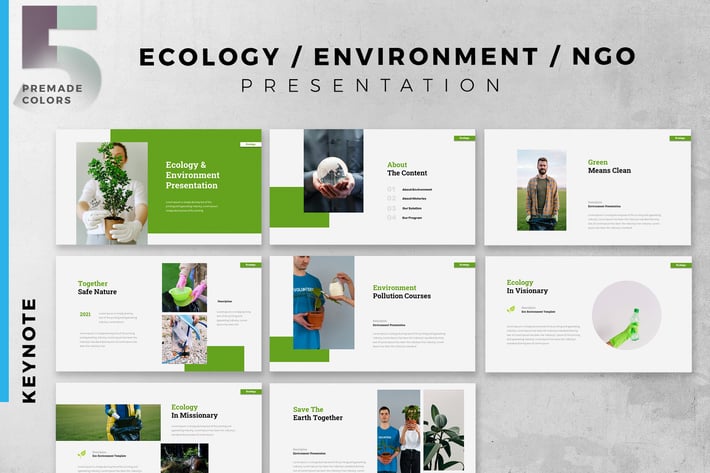The width and height of the screenshot is (710, 473).
Task: Select the 'Ecology In Missionary' heading
Action: coord(194,411)
